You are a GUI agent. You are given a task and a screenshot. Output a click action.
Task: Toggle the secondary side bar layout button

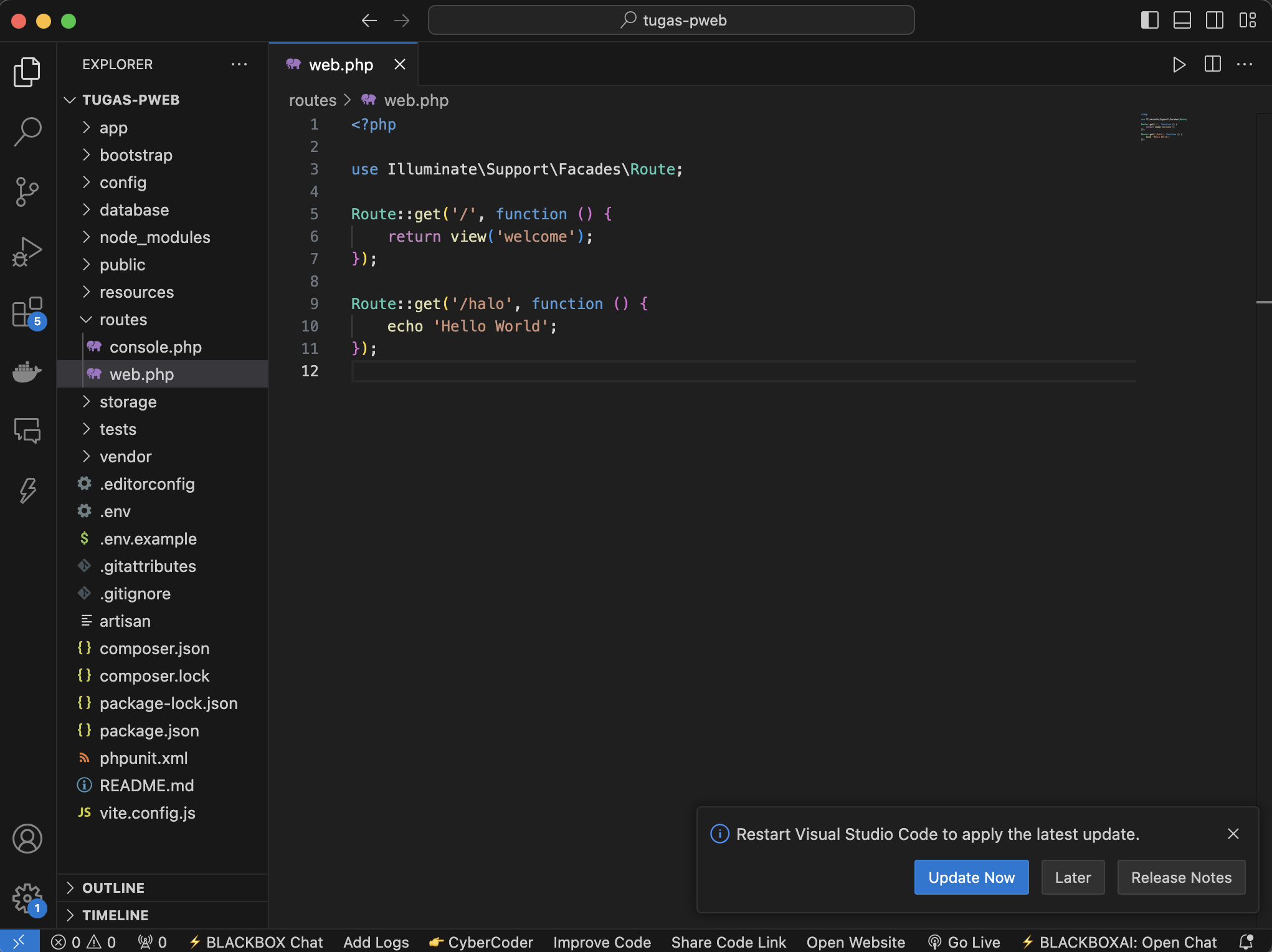pyautogui.click(x=1214, y=20)
